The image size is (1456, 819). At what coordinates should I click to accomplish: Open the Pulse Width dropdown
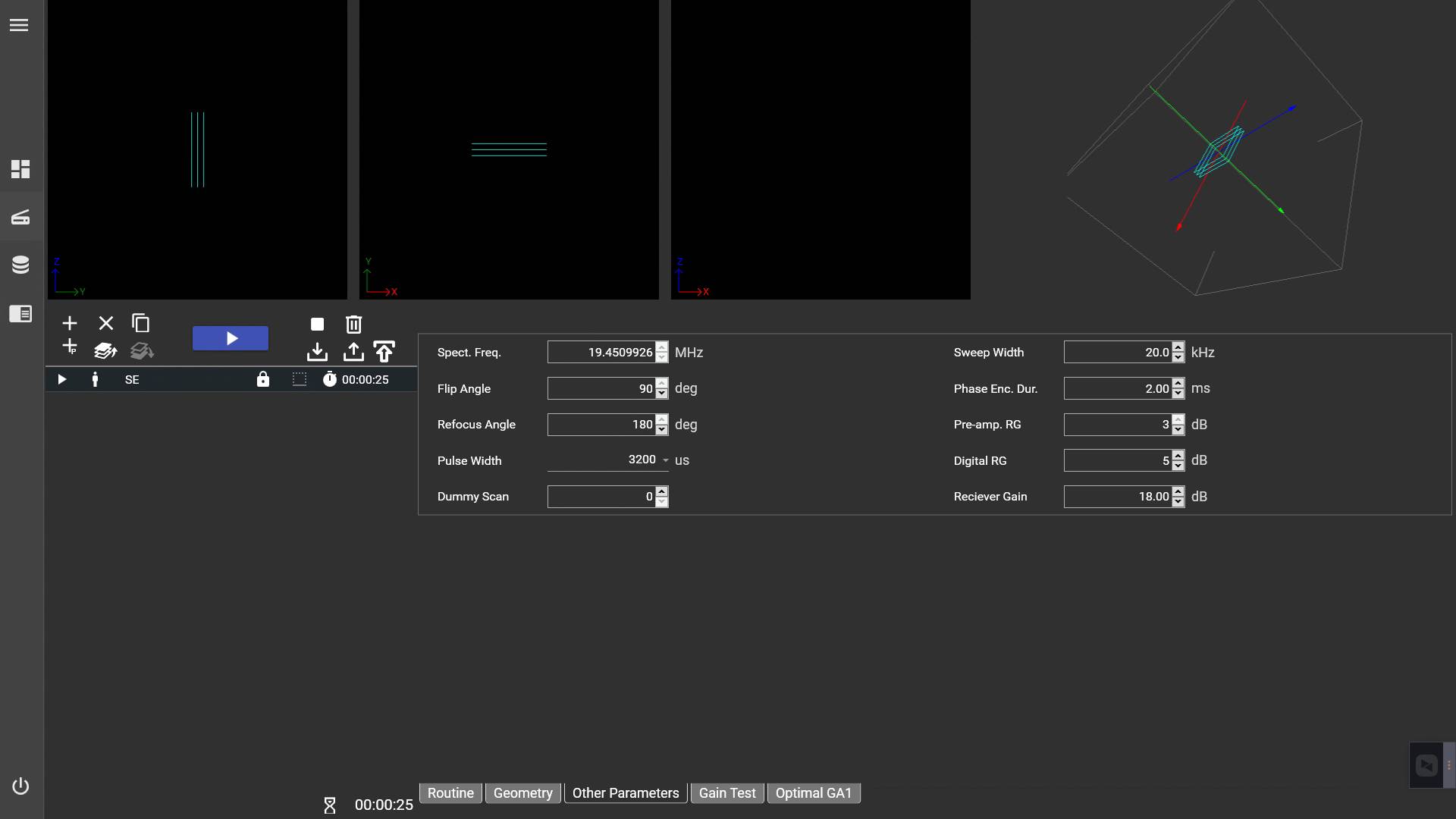tap(665, 460)
